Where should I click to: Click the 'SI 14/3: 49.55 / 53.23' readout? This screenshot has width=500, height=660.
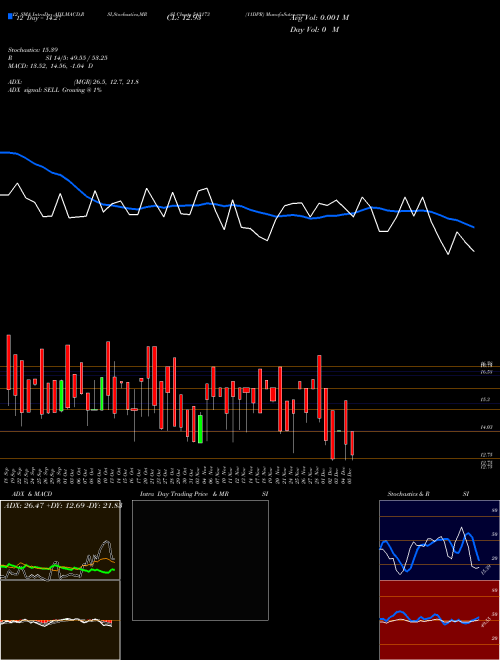[x=77, y=58]
